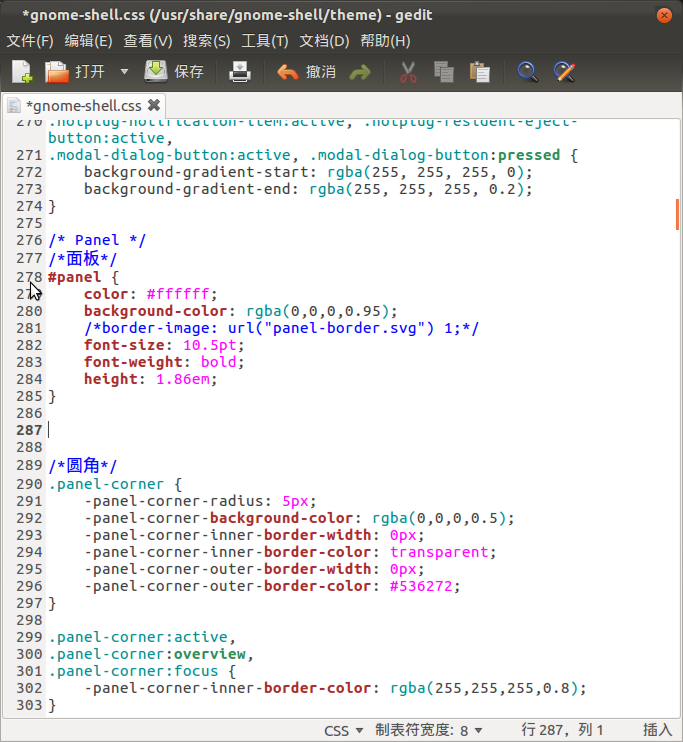Click background-gradient-end on line 273
This screenshot has width=683, height=742.
186,189
